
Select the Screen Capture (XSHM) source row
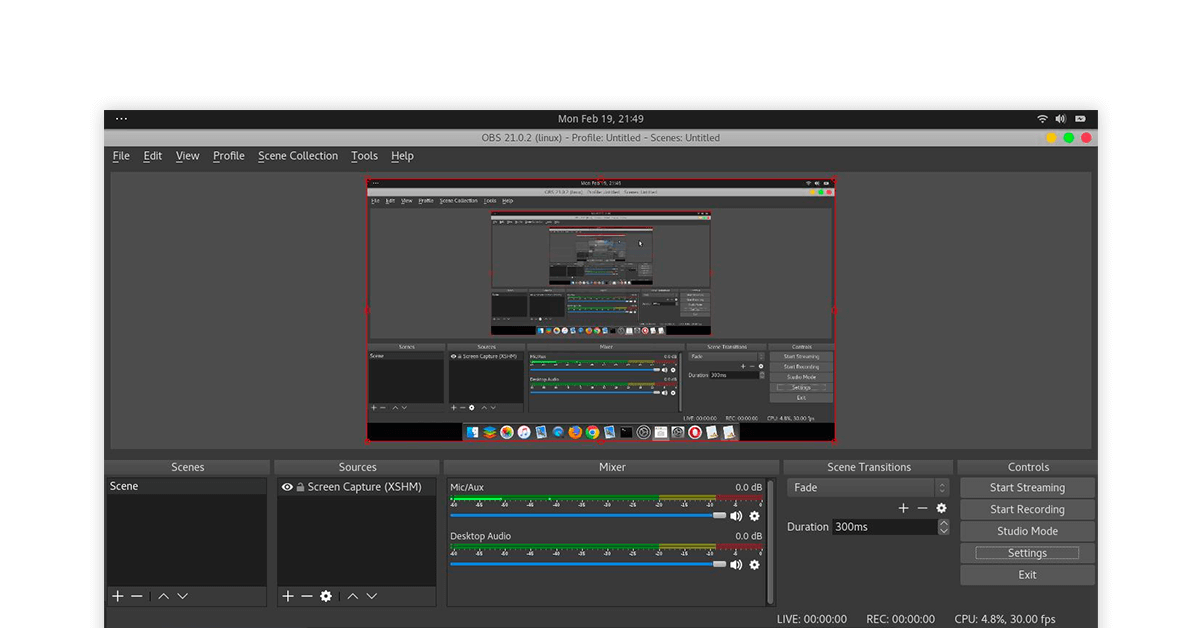356,487
